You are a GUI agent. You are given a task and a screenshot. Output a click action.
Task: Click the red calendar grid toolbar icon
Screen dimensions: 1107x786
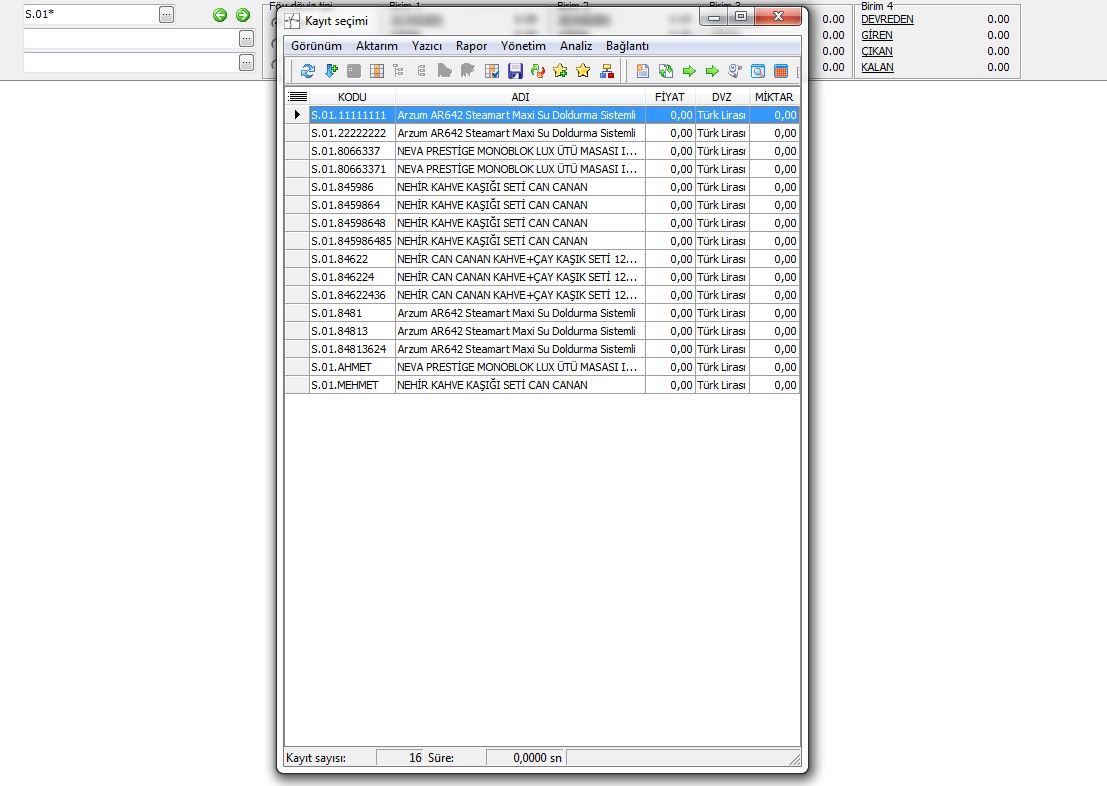(x=781, y=71)
